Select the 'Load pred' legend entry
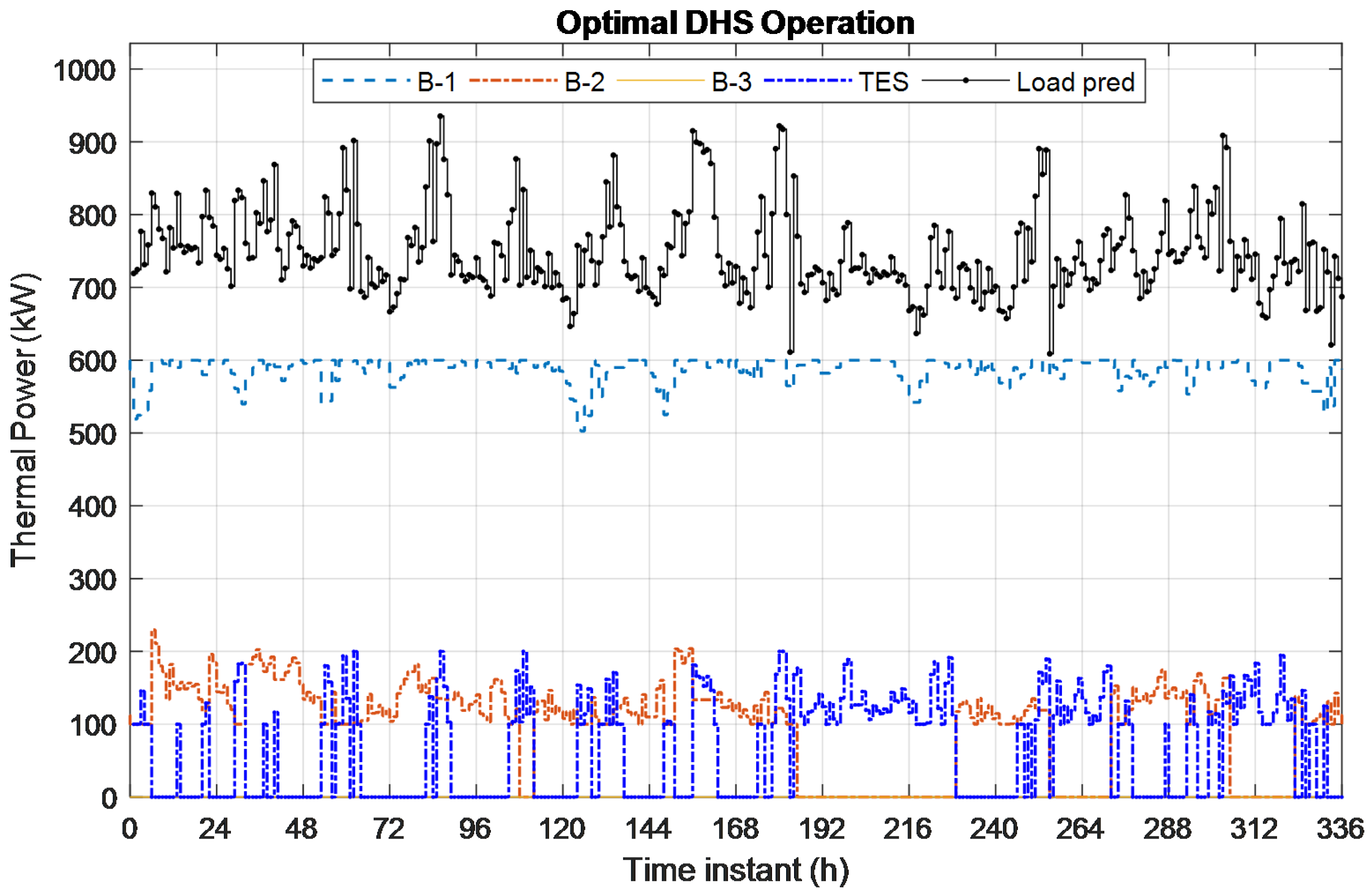Image resolution: width=1371 pixels, height=896 pixels. coord(1029,82)
